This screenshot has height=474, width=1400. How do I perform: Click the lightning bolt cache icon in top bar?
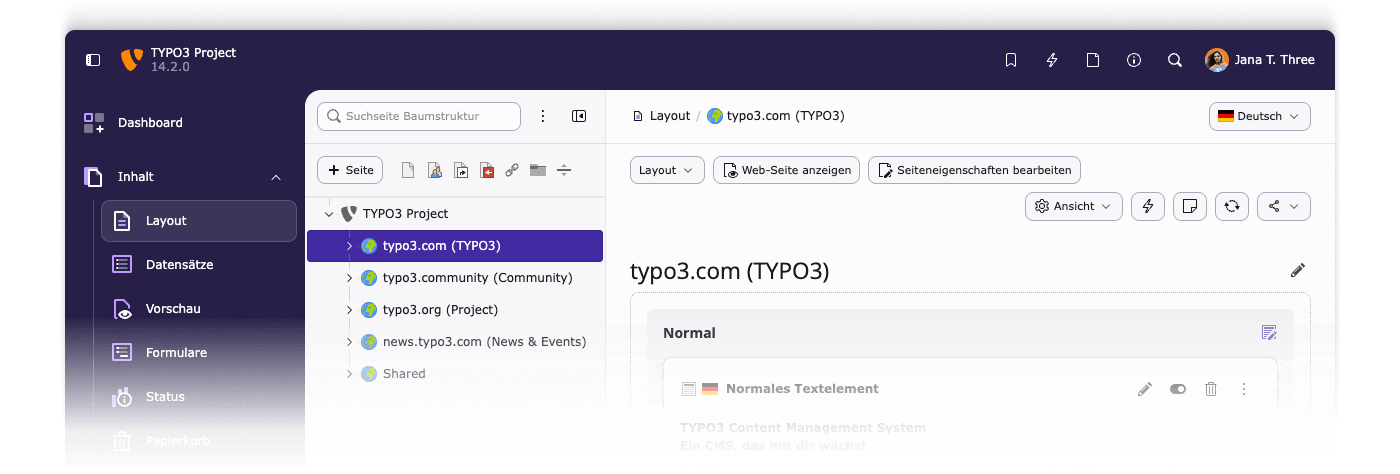tap(1051, 60)
